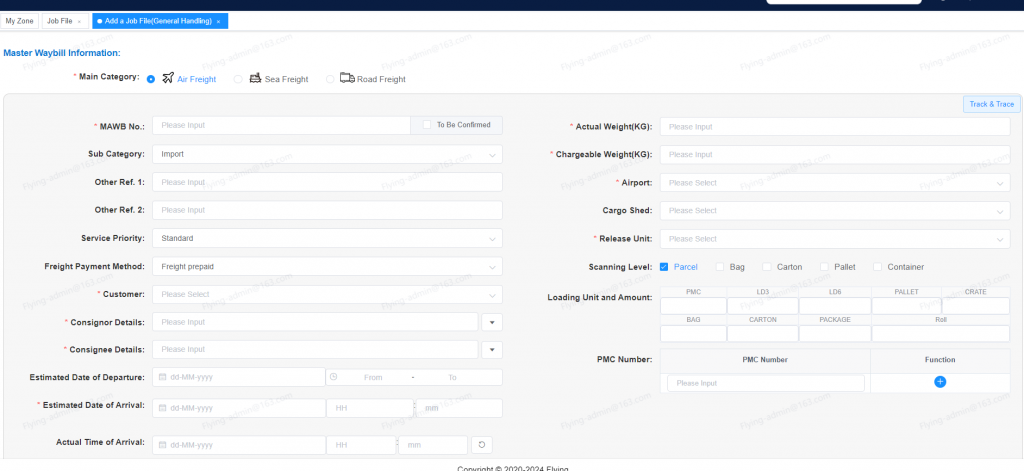Click calendar icon in Estimated Date of Departure
Viewport: 1024px width, 471px height.
click(163, 377)
